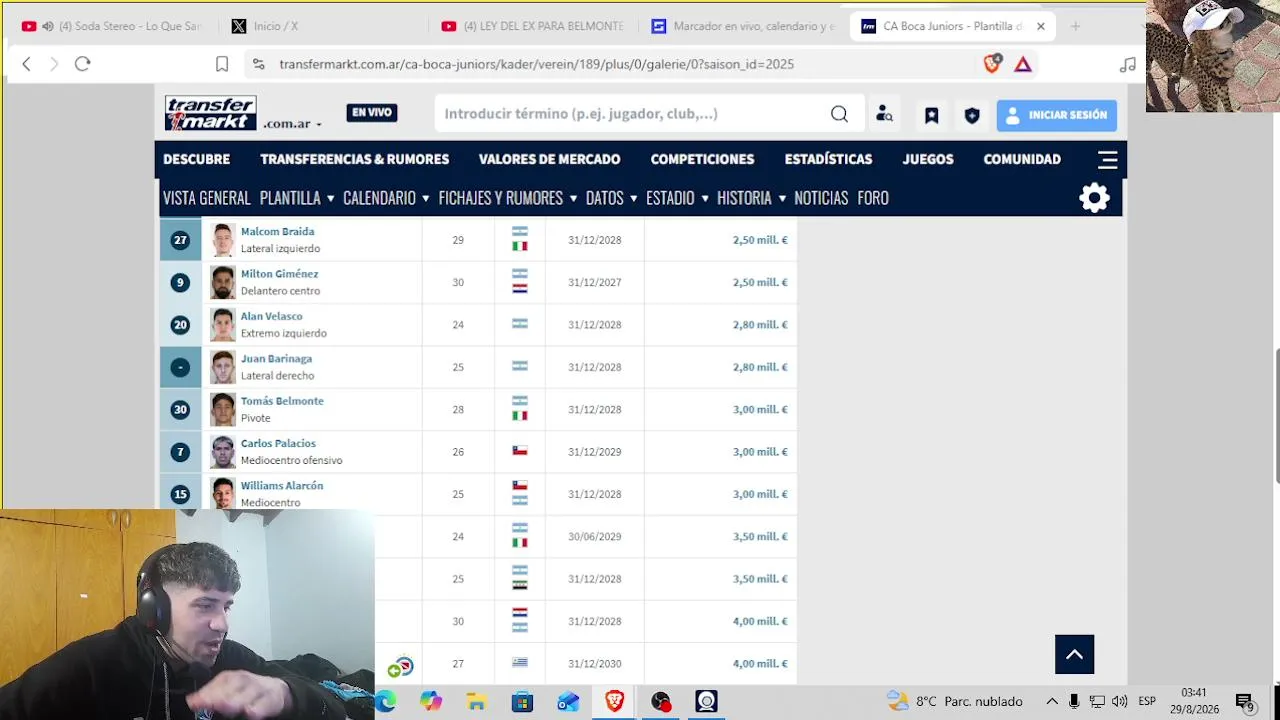Click the Transfermarkt logo

coord(211,113)
